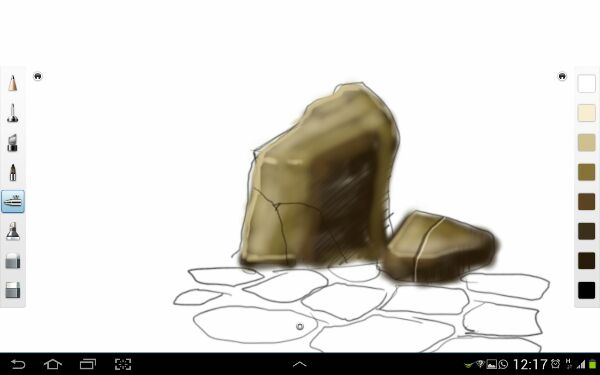Select the hard eraser tool

pyautogui.click(x=13, y=290)
